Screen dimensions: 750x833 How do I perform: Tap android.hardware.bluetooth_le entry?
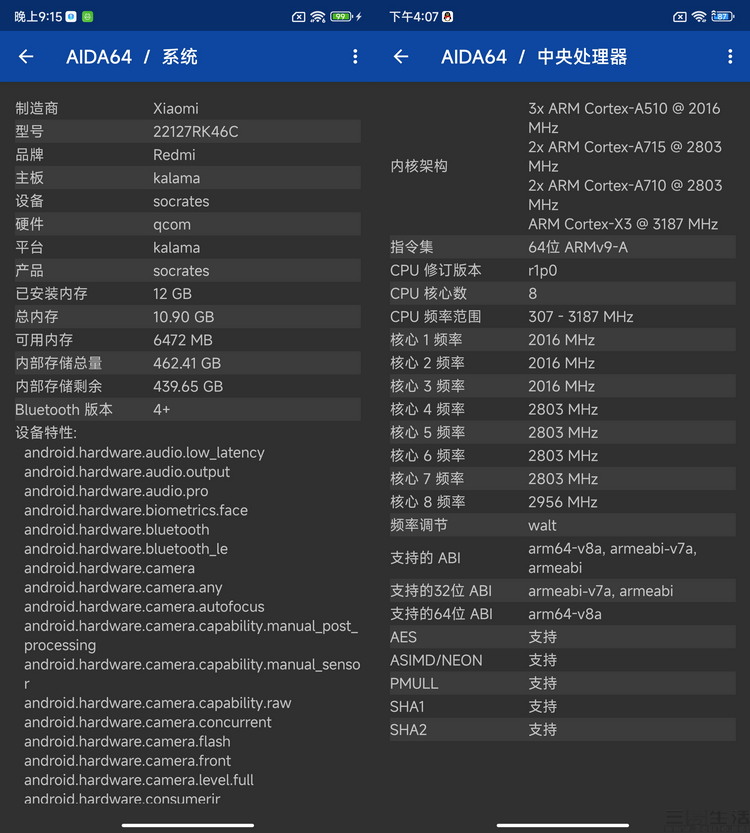click(126, 549)
